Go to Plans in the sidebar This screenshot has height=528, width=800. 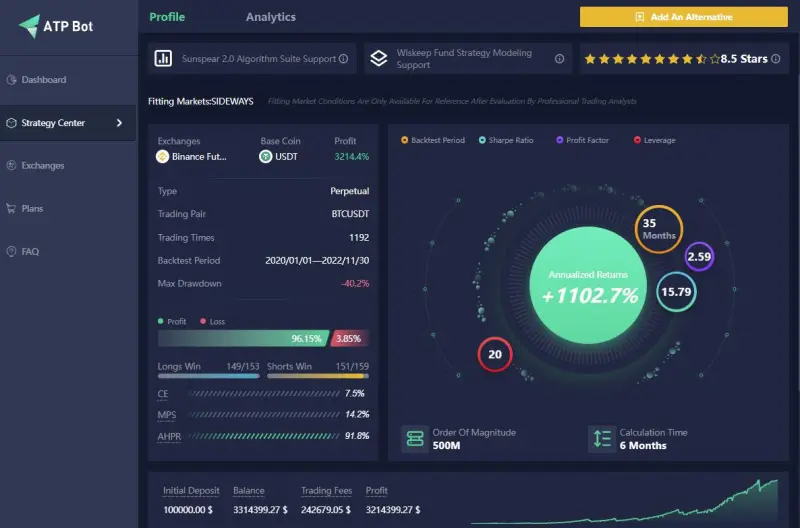coord(32,209)
